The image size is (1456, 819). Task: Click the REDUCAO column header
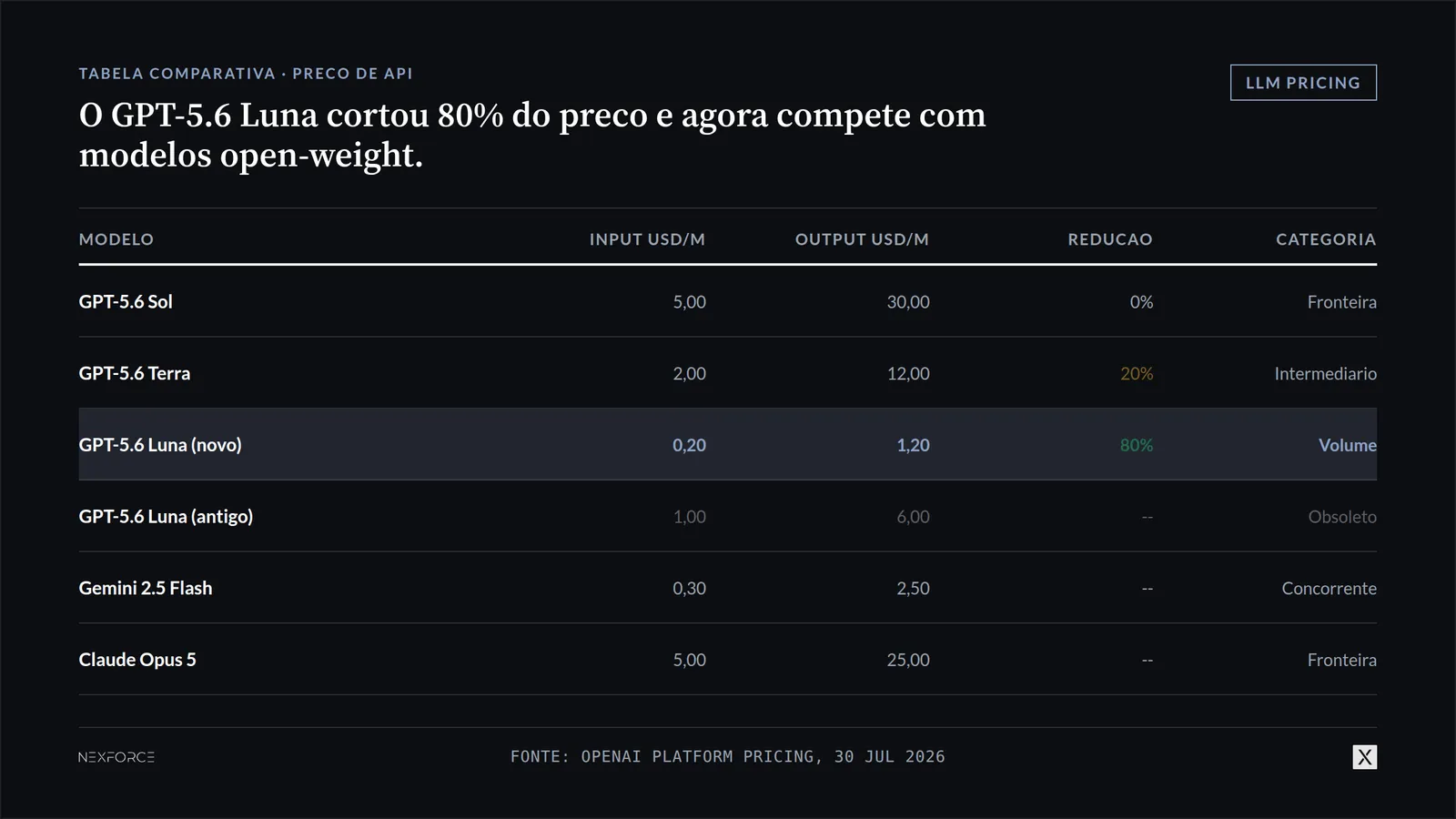pyautogui.click(x=1110, y=239)
